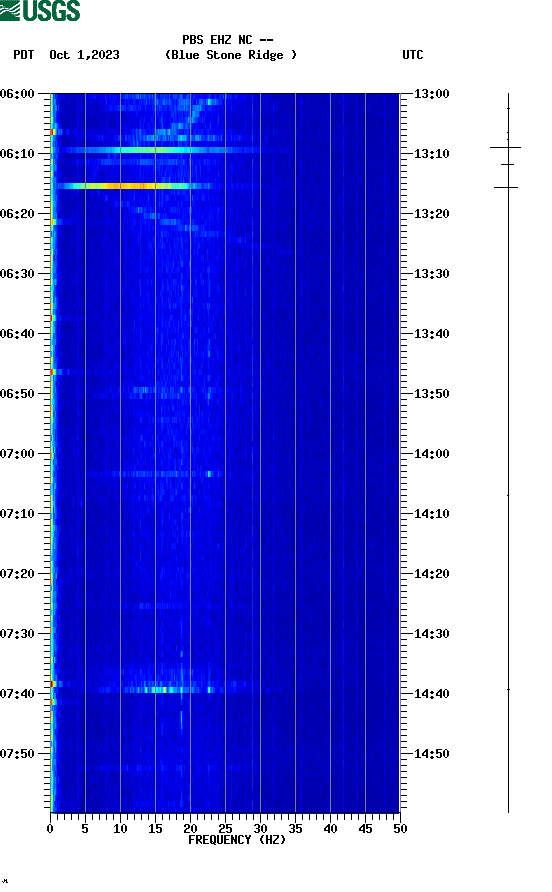Click the 13:00 UTC time label
This screenshot has height=892, width=552.
point(431,94)
